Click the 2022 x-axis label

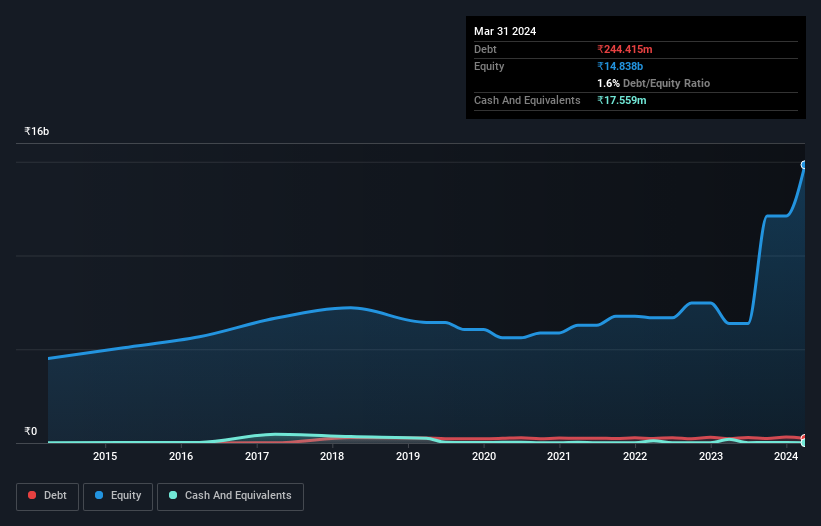pyautogui.click(x=635, y=456)
